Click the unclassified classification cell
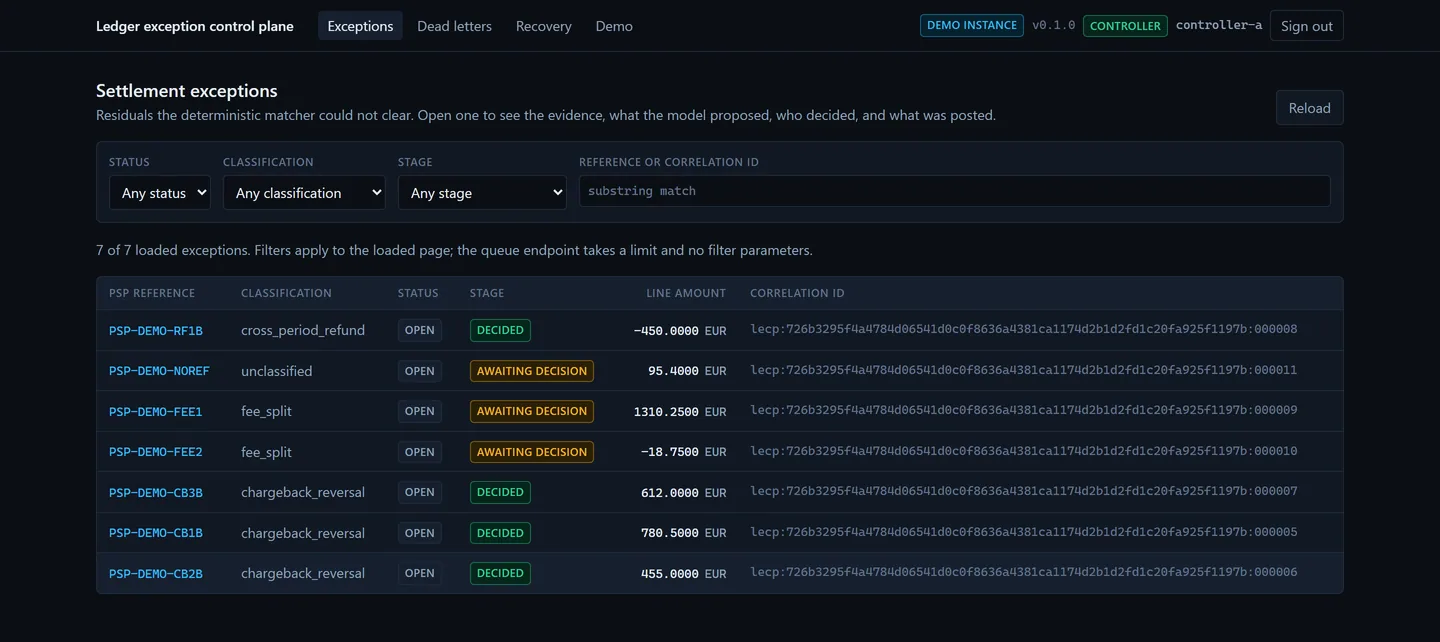 (277, 371)
